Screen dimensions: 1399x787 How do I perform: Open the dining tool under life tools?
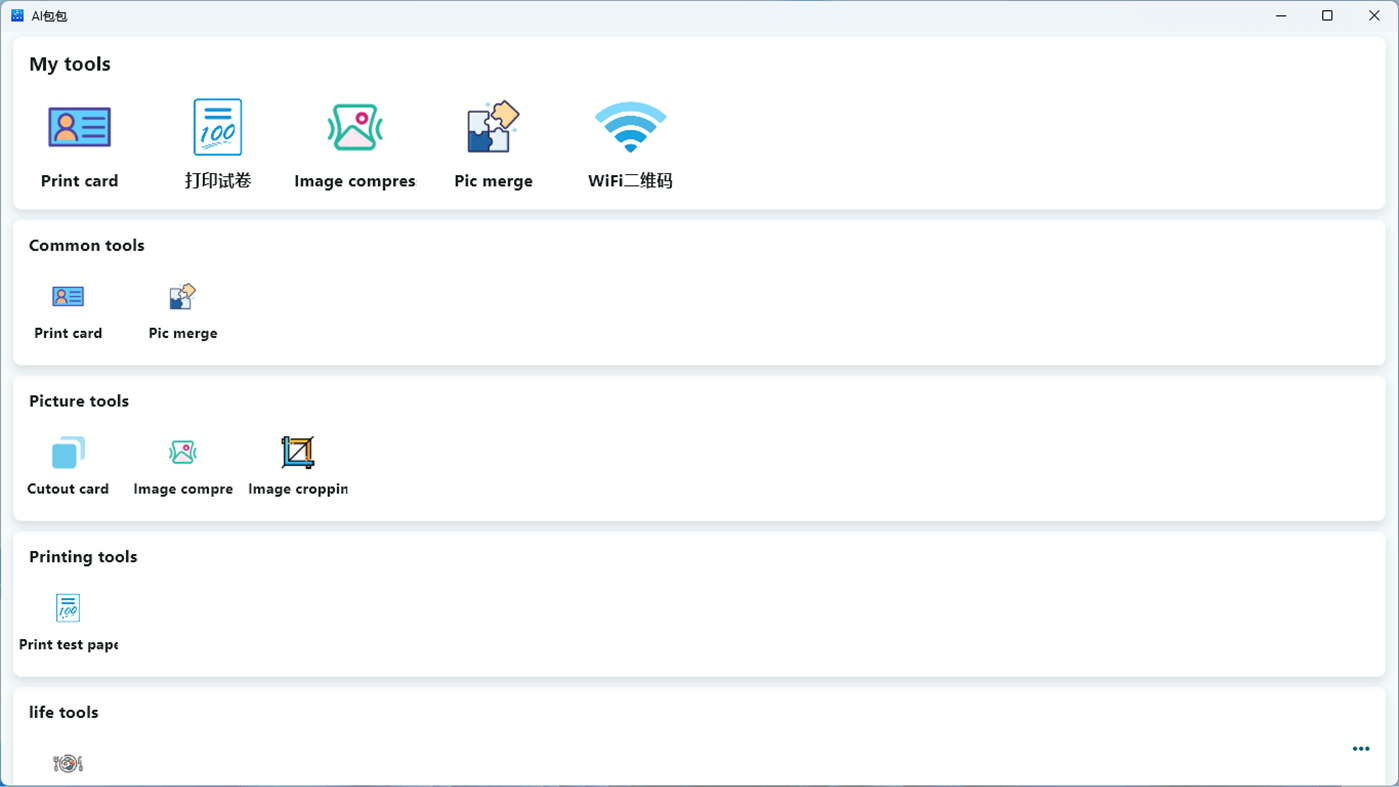(67, 762)
